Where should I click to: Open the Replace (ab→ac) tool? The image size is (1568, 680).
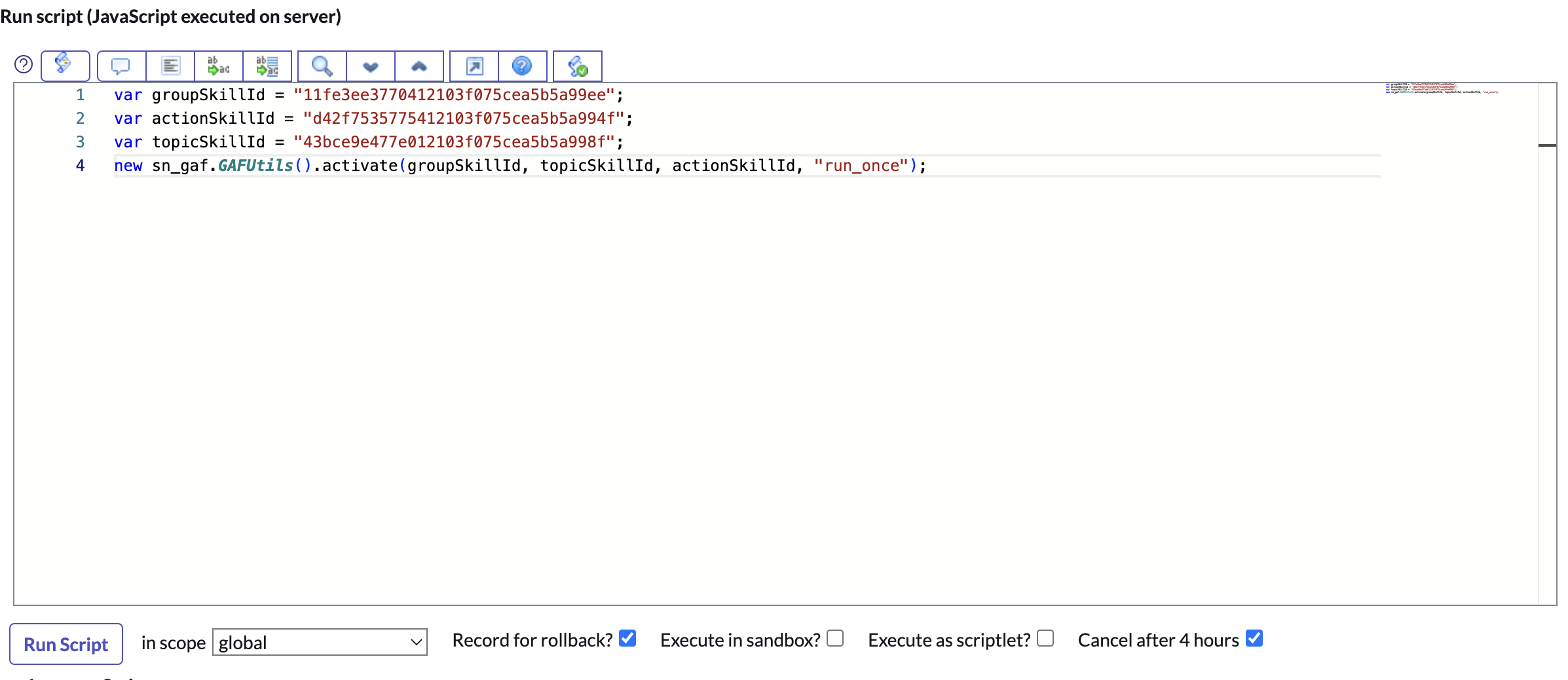(219, 66)
